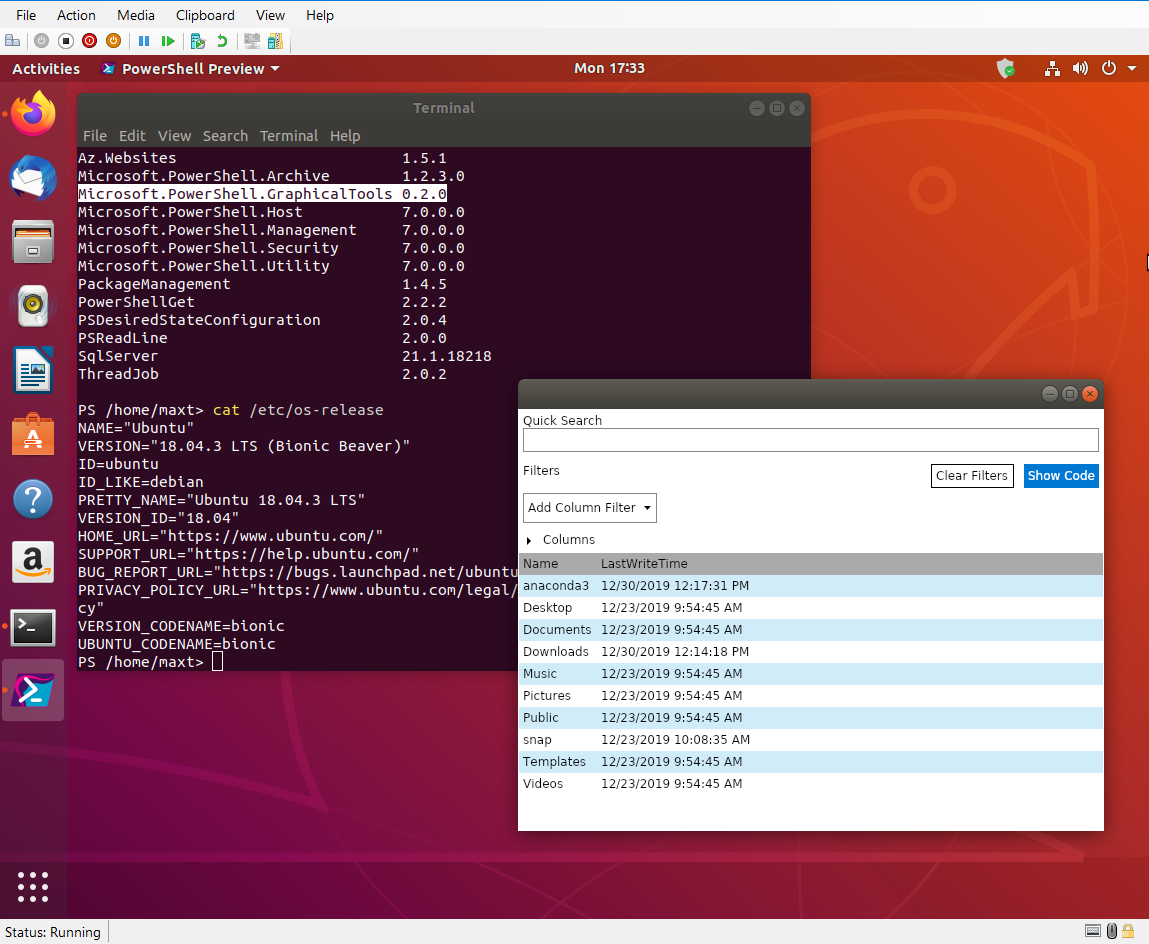Screen dimensions: 1149x944
Task: Open the Hyper-V Help menu
Action: pos(319,15)
